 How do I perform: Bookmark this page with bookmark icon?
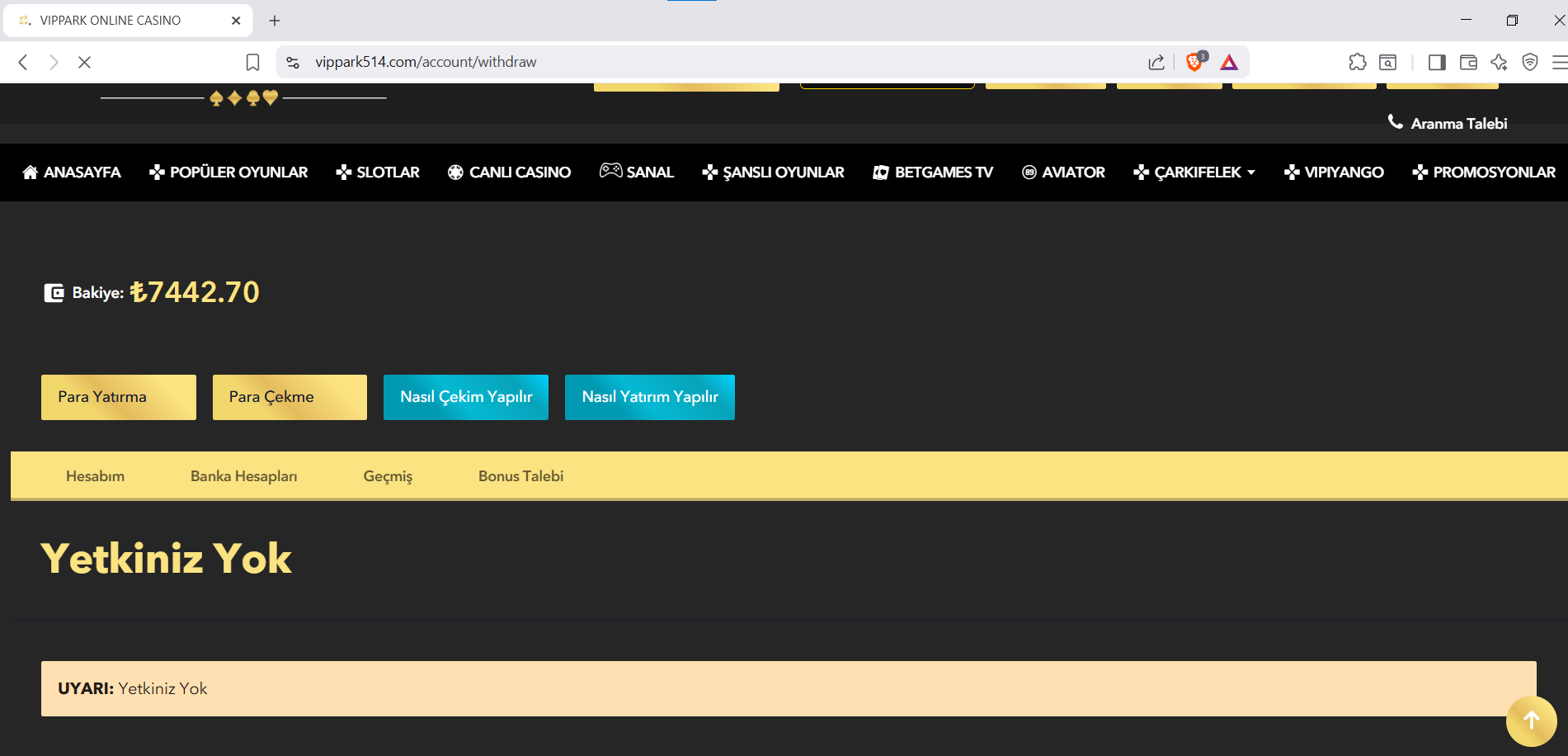click(252, 63)
